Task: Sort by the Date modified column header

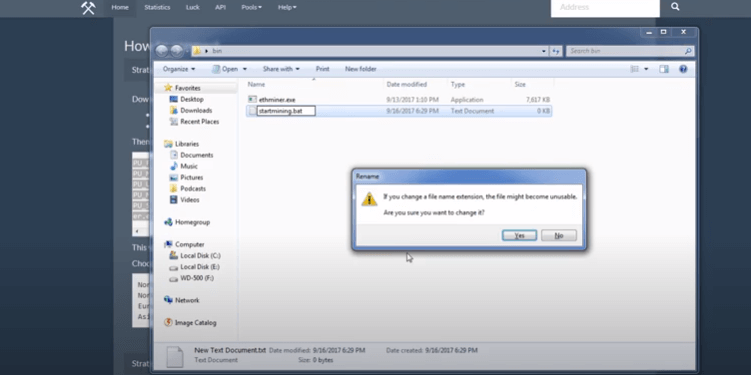Action: (407, 84)
